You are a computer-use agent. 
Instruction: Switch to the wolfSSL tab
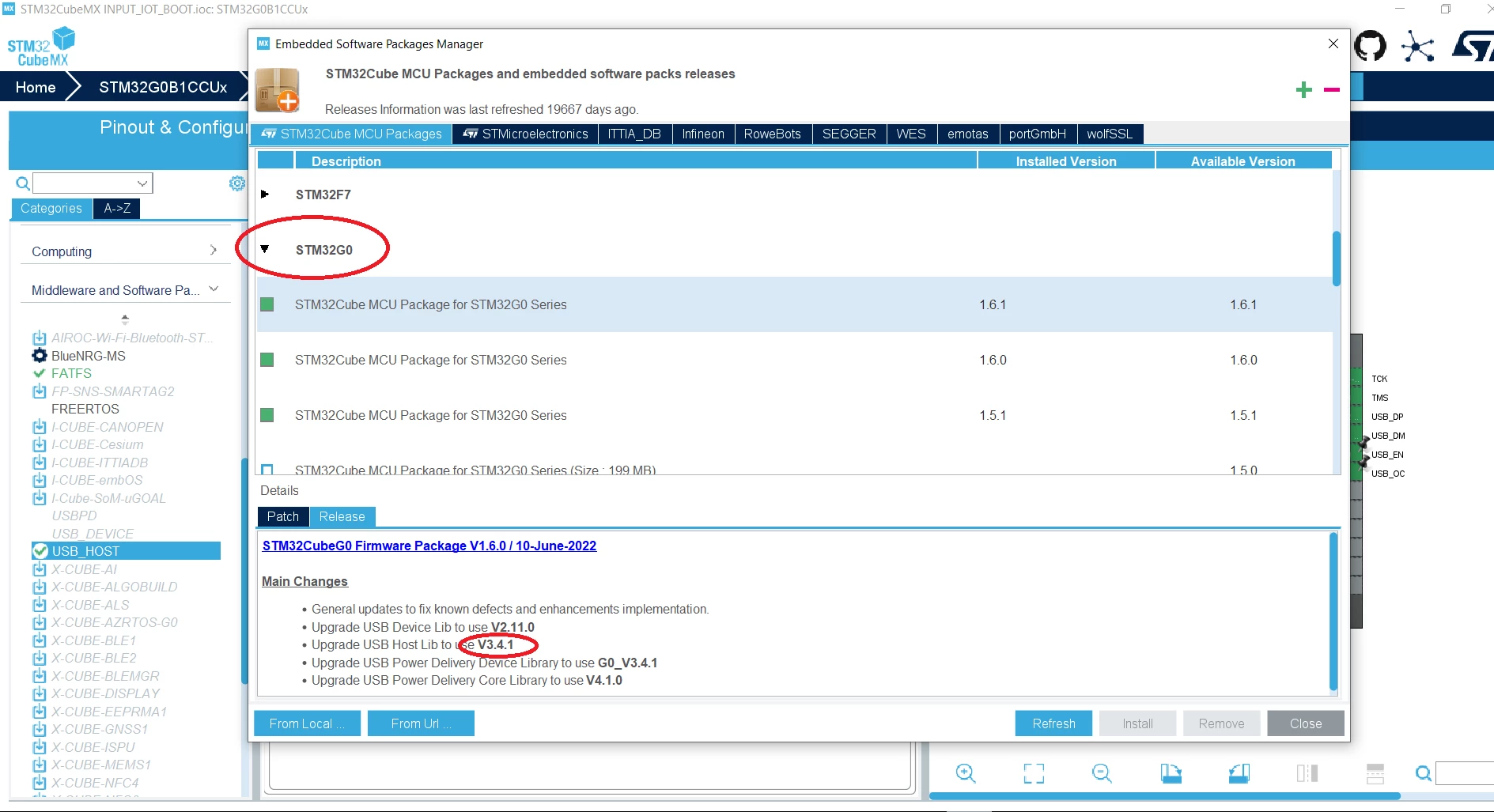click(x=1110, y=134)
